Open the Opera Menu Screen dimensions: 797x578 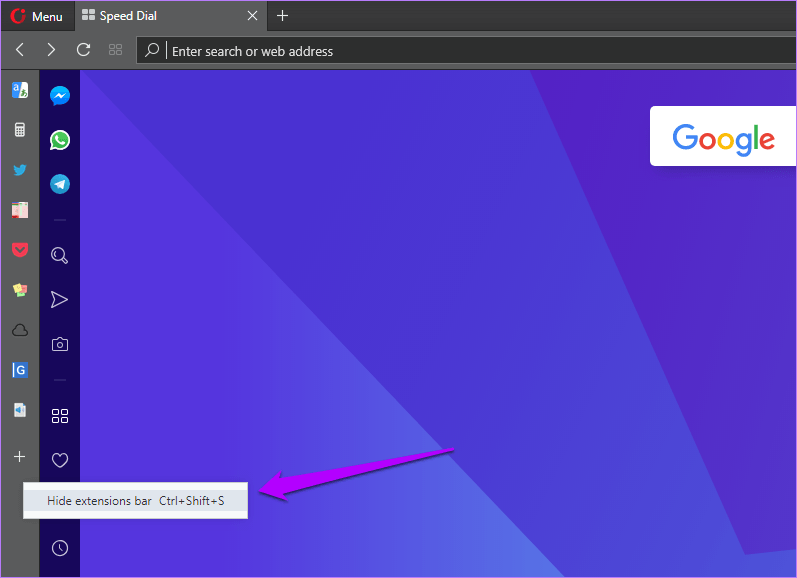[x=37, y=16]
